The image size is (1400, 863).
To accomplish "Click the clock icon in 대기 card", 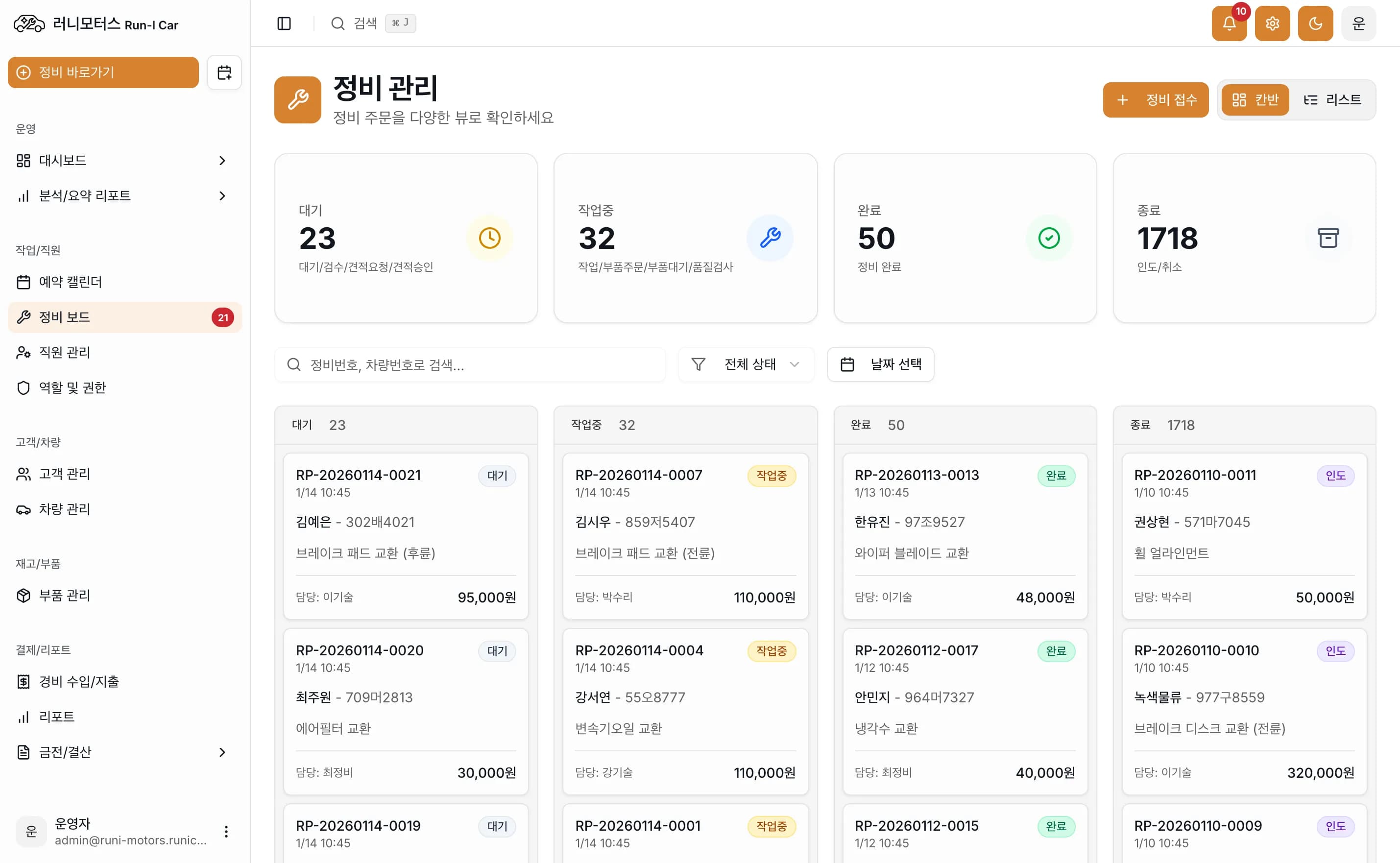I will click(489, 238).
